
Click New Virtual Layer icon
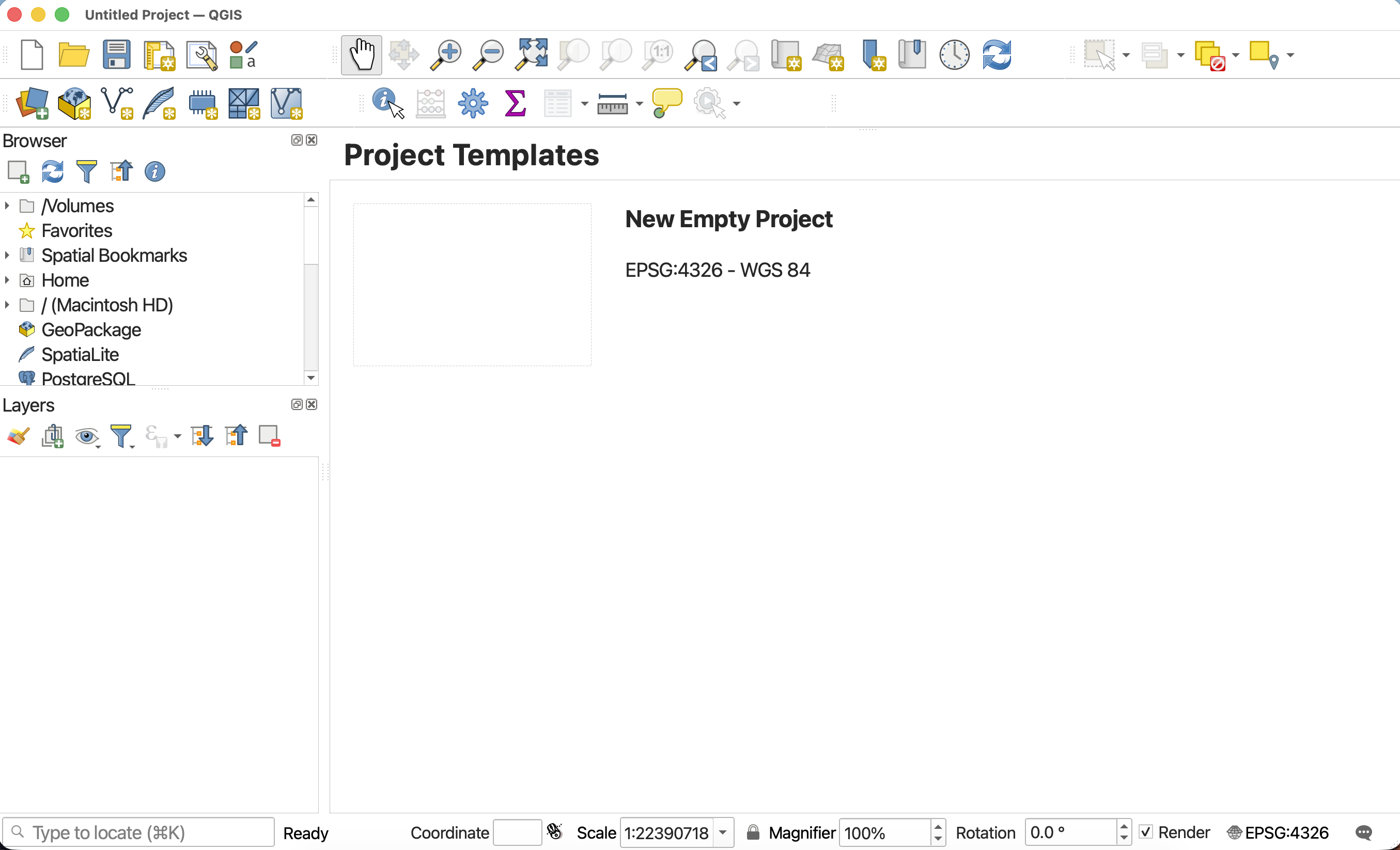click(287, 103)
